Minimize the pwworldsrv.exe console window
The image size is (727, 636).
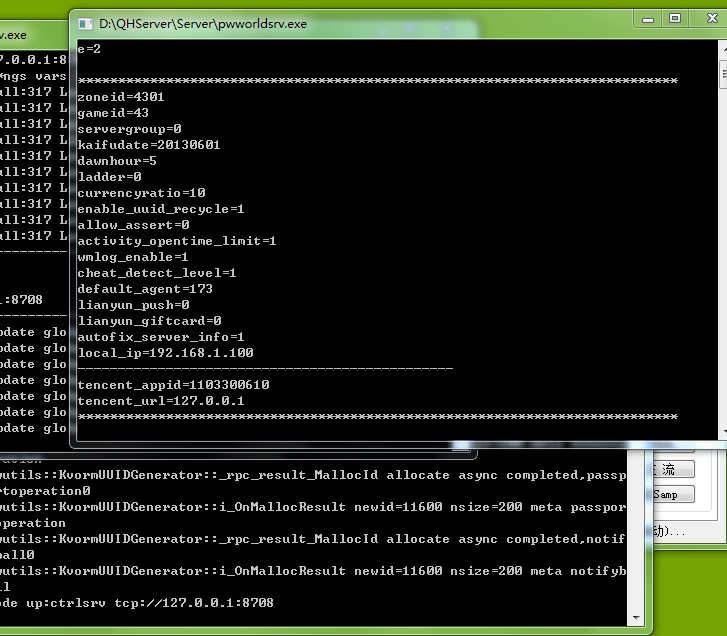(647, 19)
